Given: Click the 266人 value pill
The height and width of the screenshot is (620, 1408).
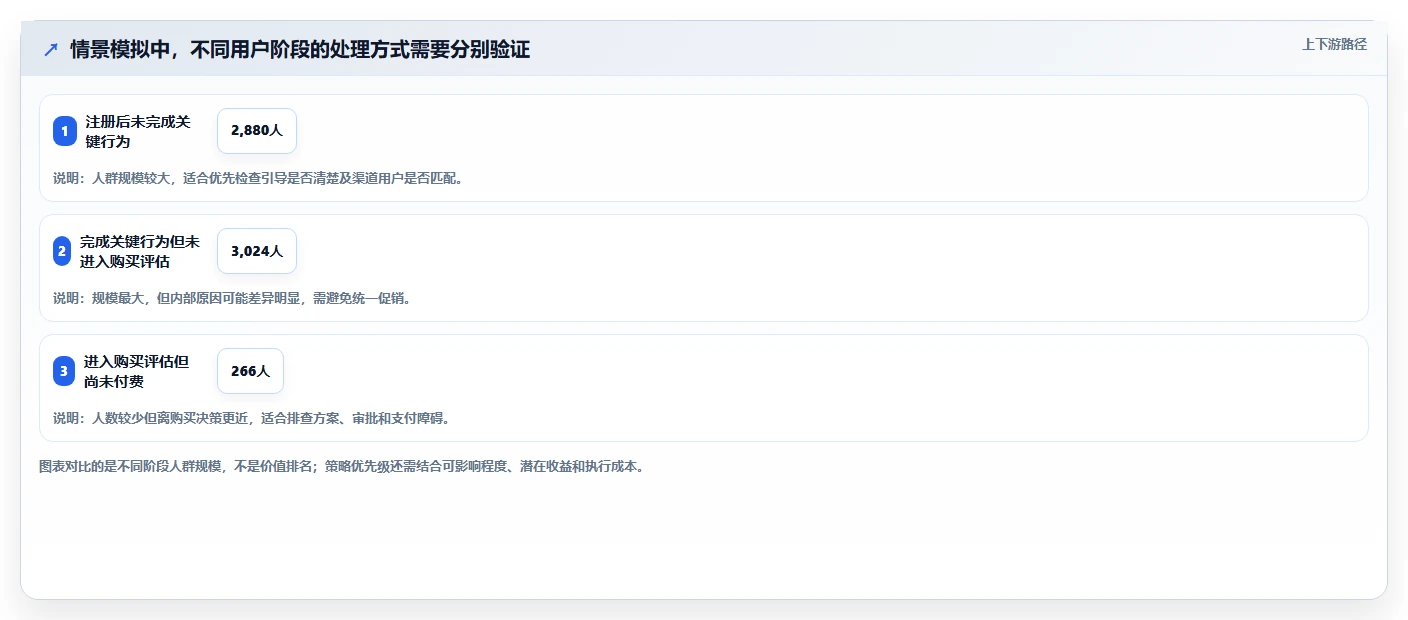Looking at the screenshot, I should 250,371.
